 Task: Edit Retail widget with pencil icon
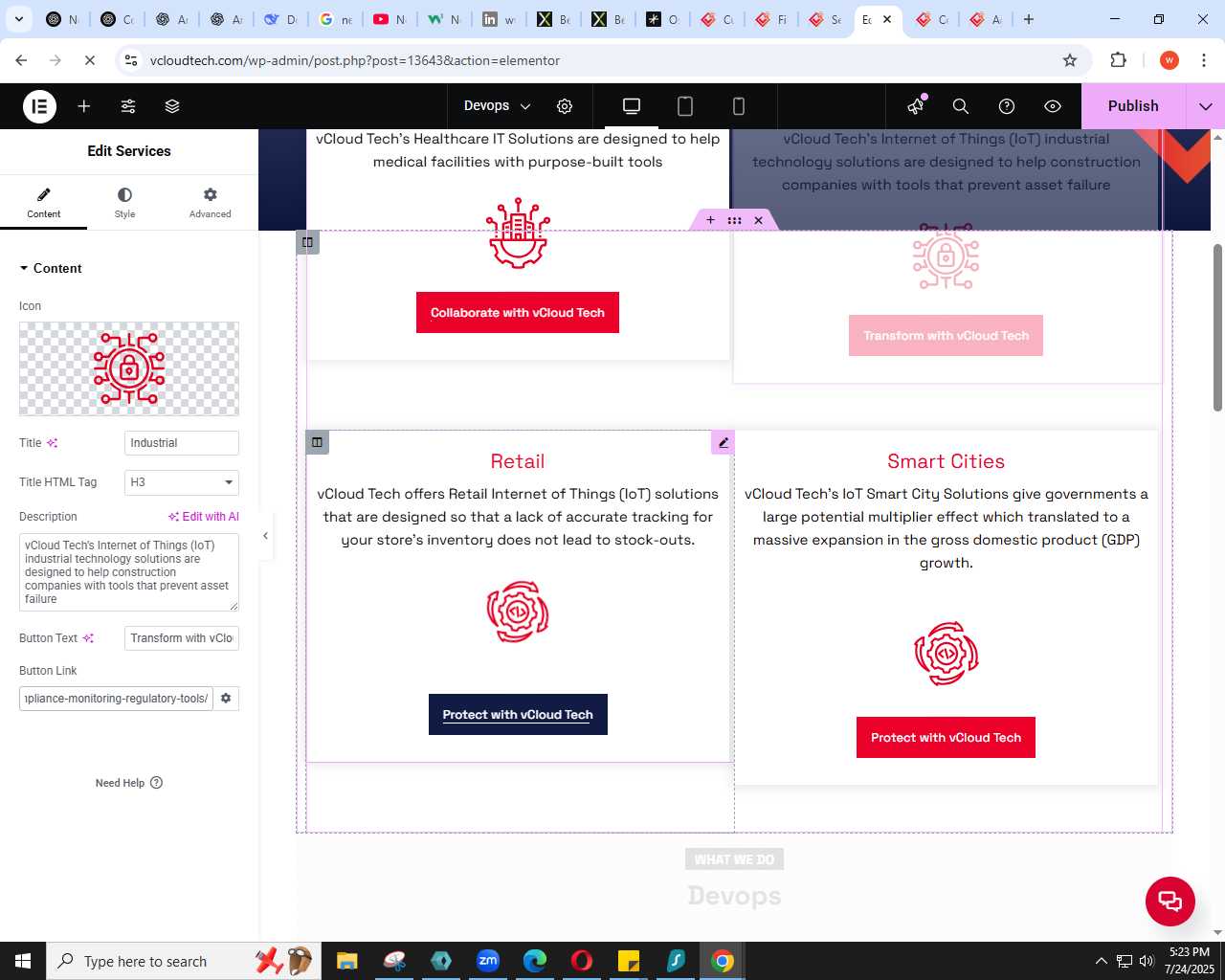point(723,442)
